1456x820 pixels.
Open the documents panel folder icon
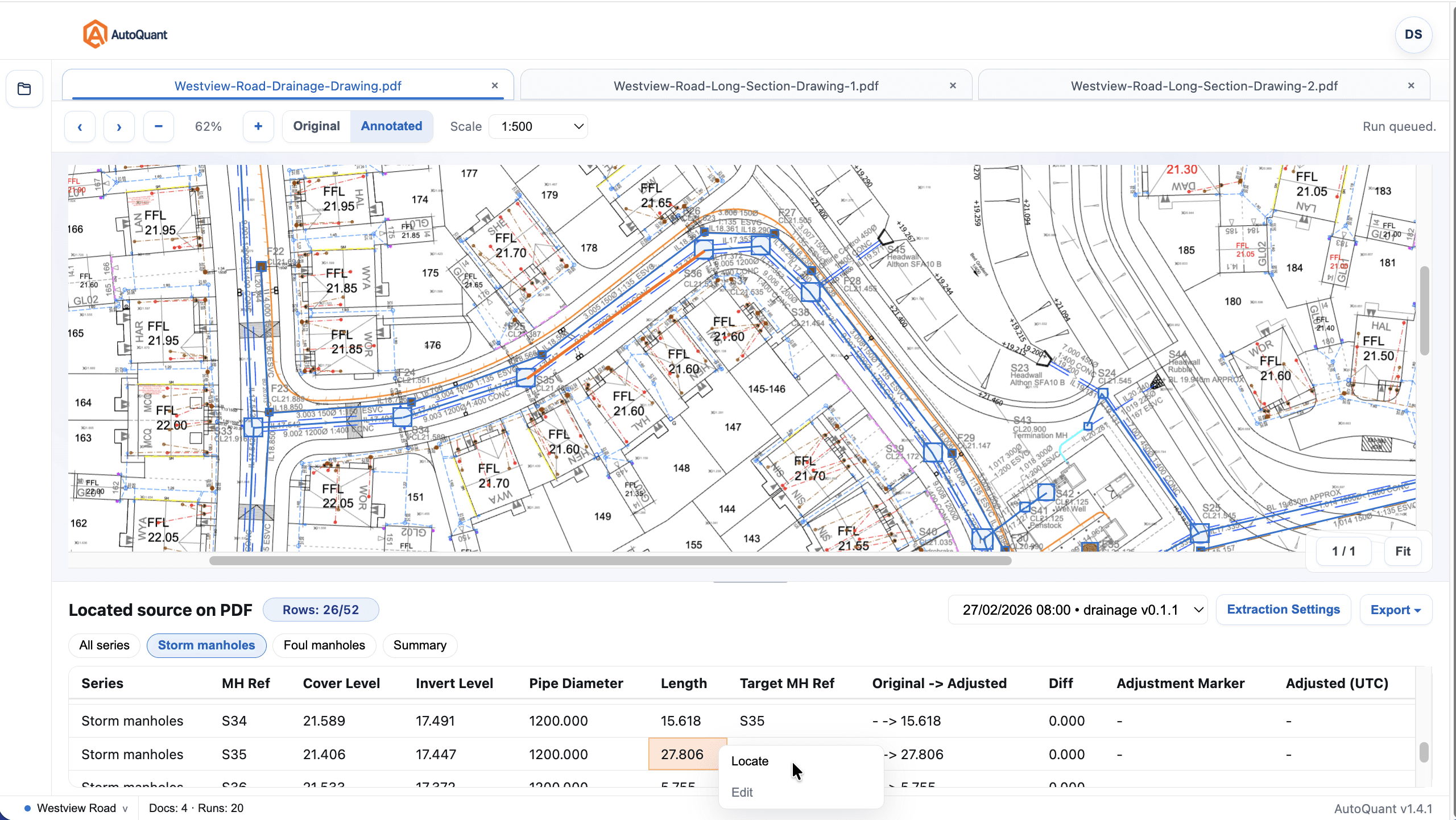(x=24, y=88)
